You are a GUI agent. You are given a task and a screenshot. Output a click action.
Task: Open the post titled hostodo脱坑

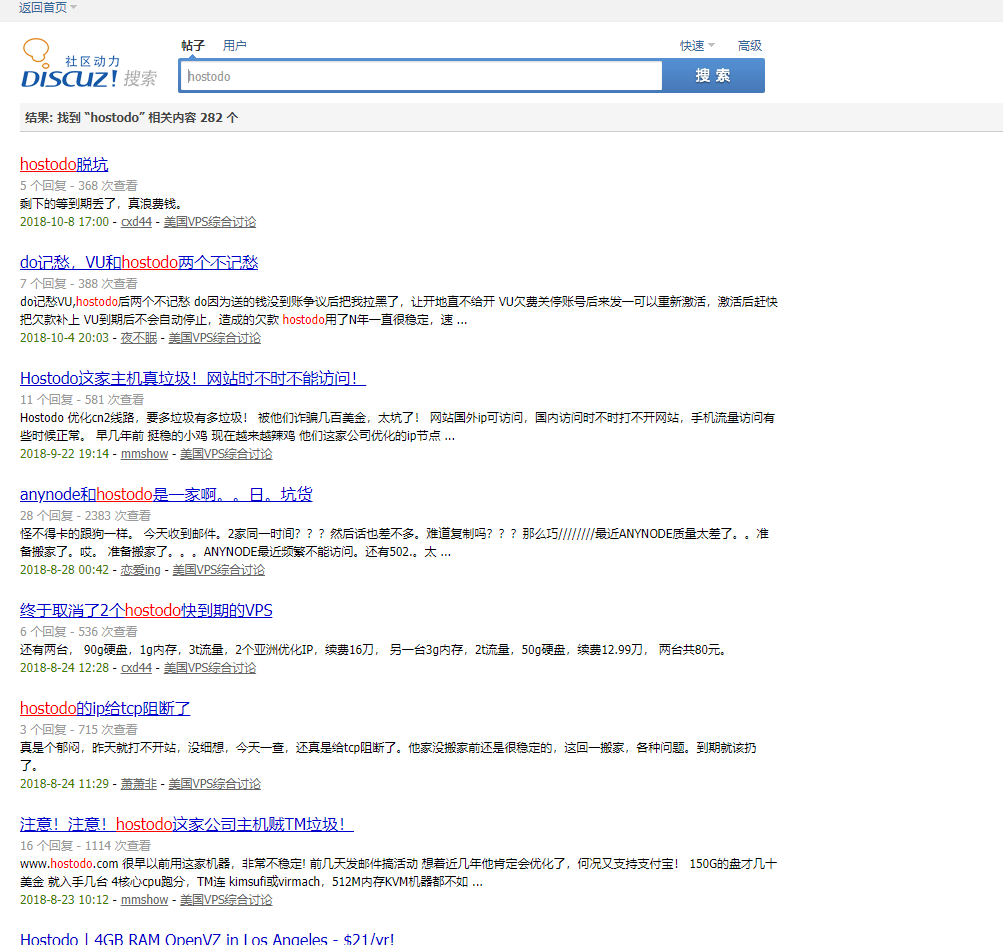pos(64,164)
